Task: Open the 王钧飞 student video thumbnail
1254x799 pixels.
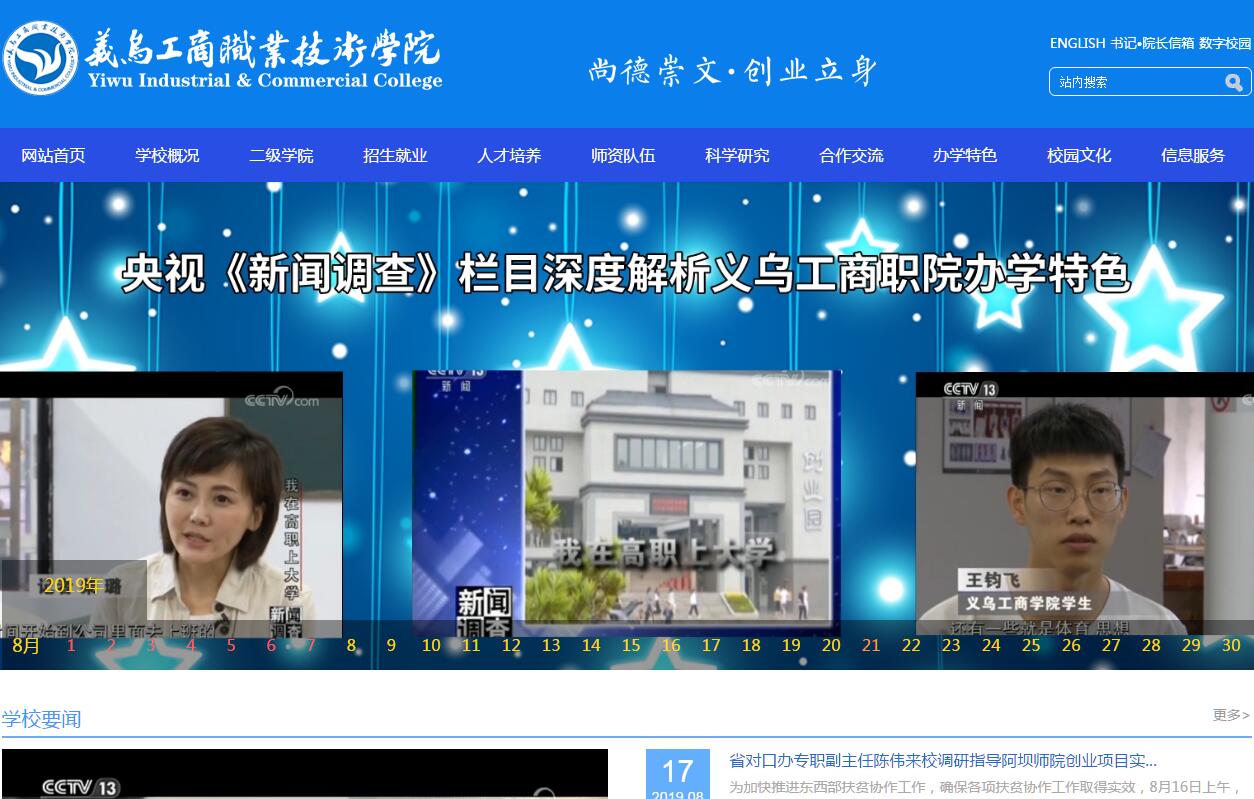Action: point(1085,505)
